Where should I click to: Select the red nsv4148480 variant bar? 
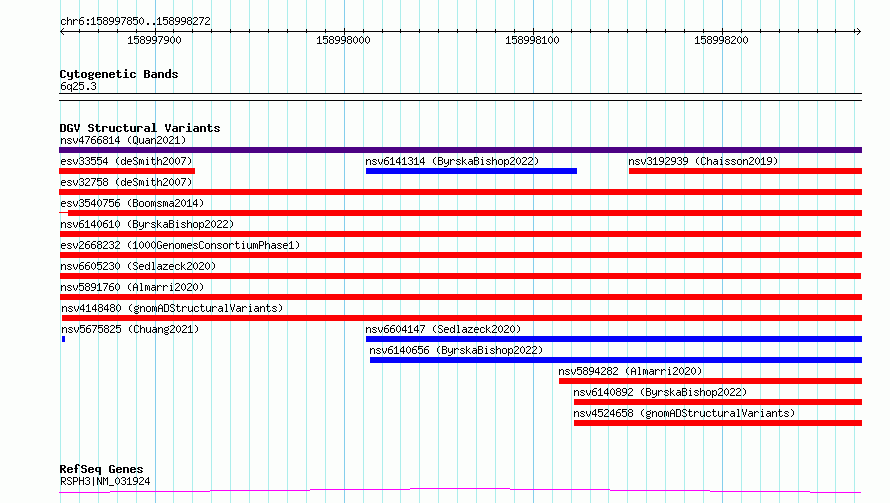pos(461,318)
